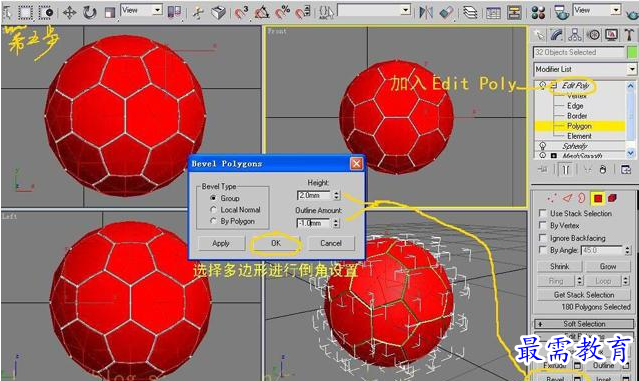Open the Edit Named Selection Sets icon
The width and height of the screenshot is (639, 381).
click(x=326, y=13)
